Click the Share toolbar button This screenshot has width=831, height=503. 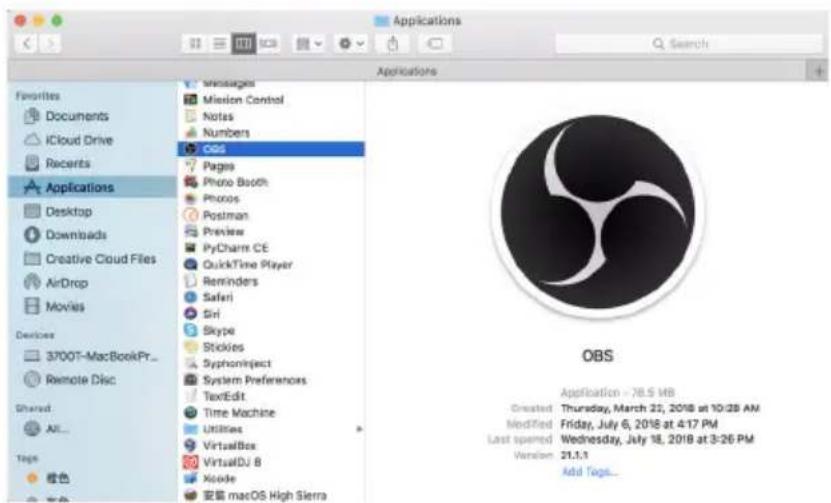(x=392, y=43)
